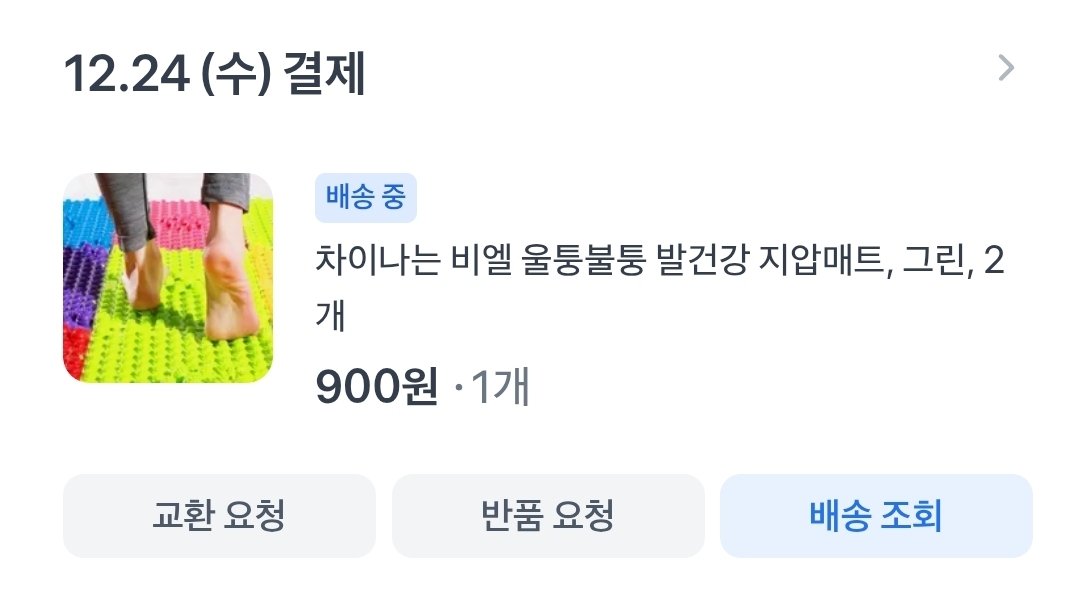The height and width of the screenshot is (593, 1080).
Task: Tap the 1개 quantity label
Action: click(500, 386)
